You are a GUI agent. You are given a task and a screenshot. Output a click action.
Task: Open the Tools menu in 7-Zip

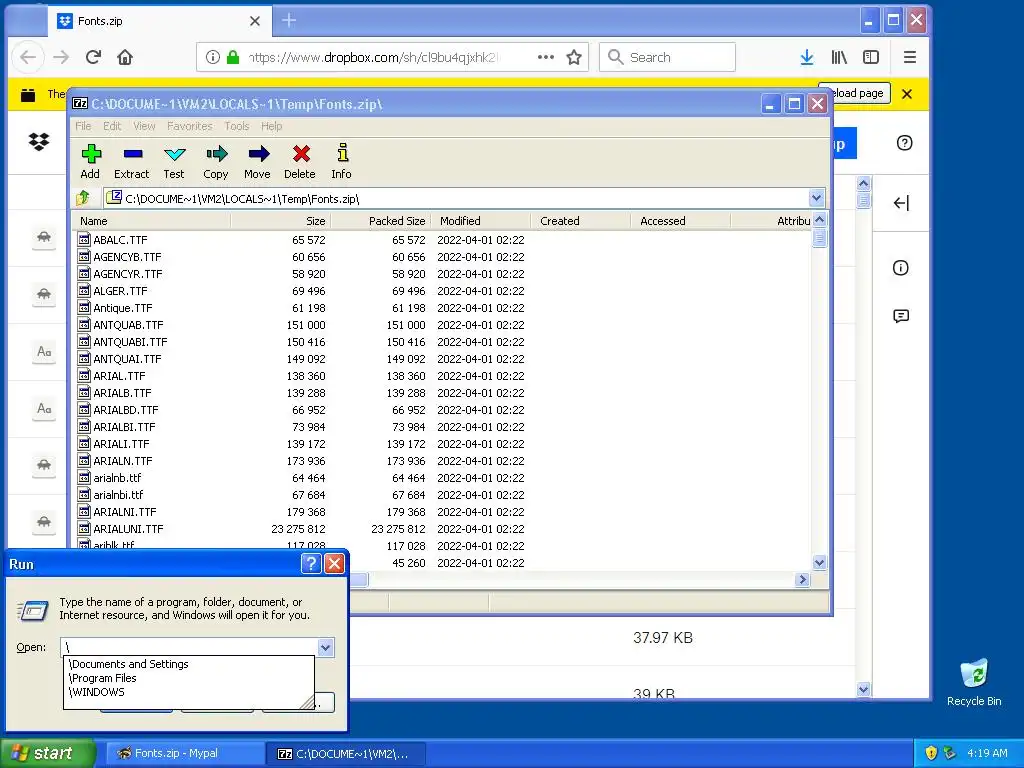(236, 126)
